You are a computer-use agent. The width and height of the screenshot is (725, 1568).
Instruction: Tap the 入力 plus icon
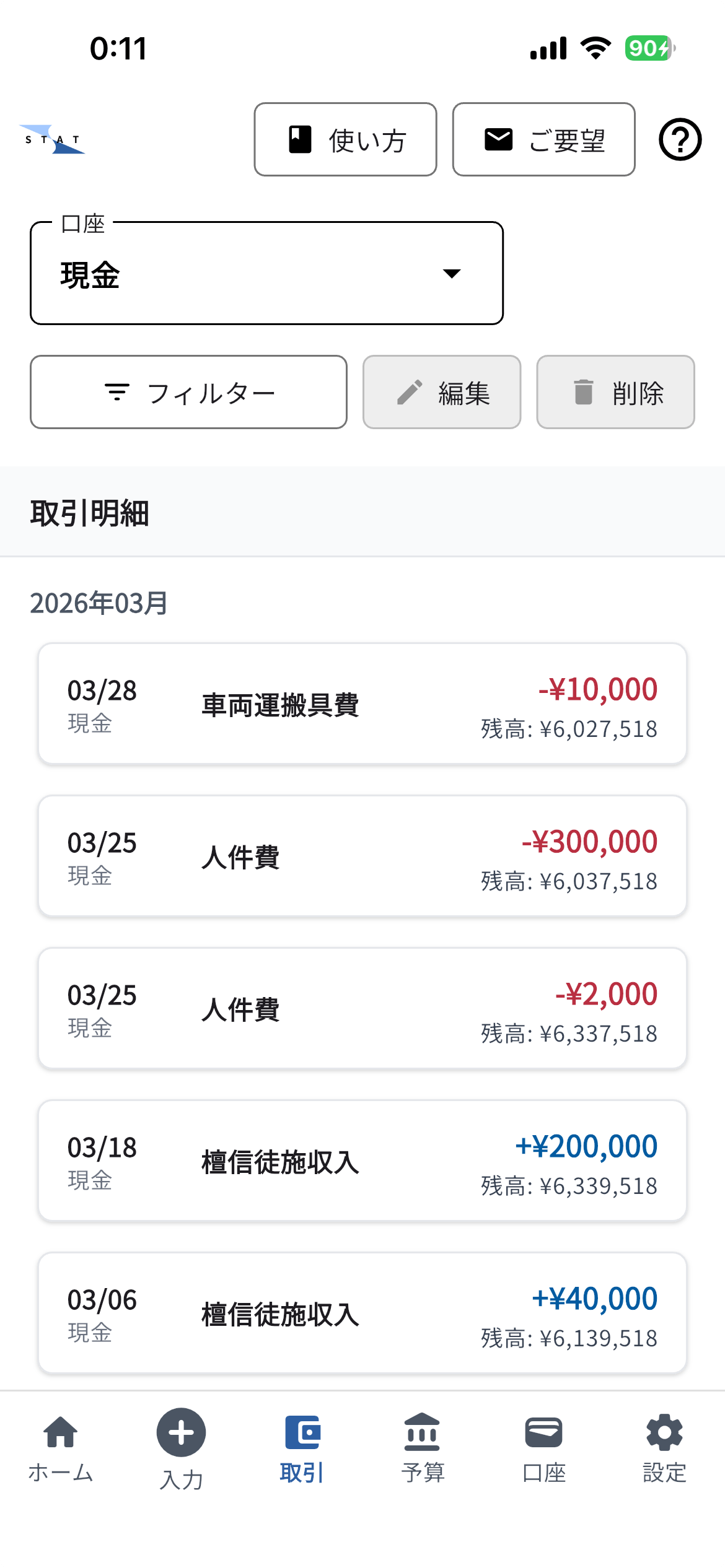pos(181,1433)
